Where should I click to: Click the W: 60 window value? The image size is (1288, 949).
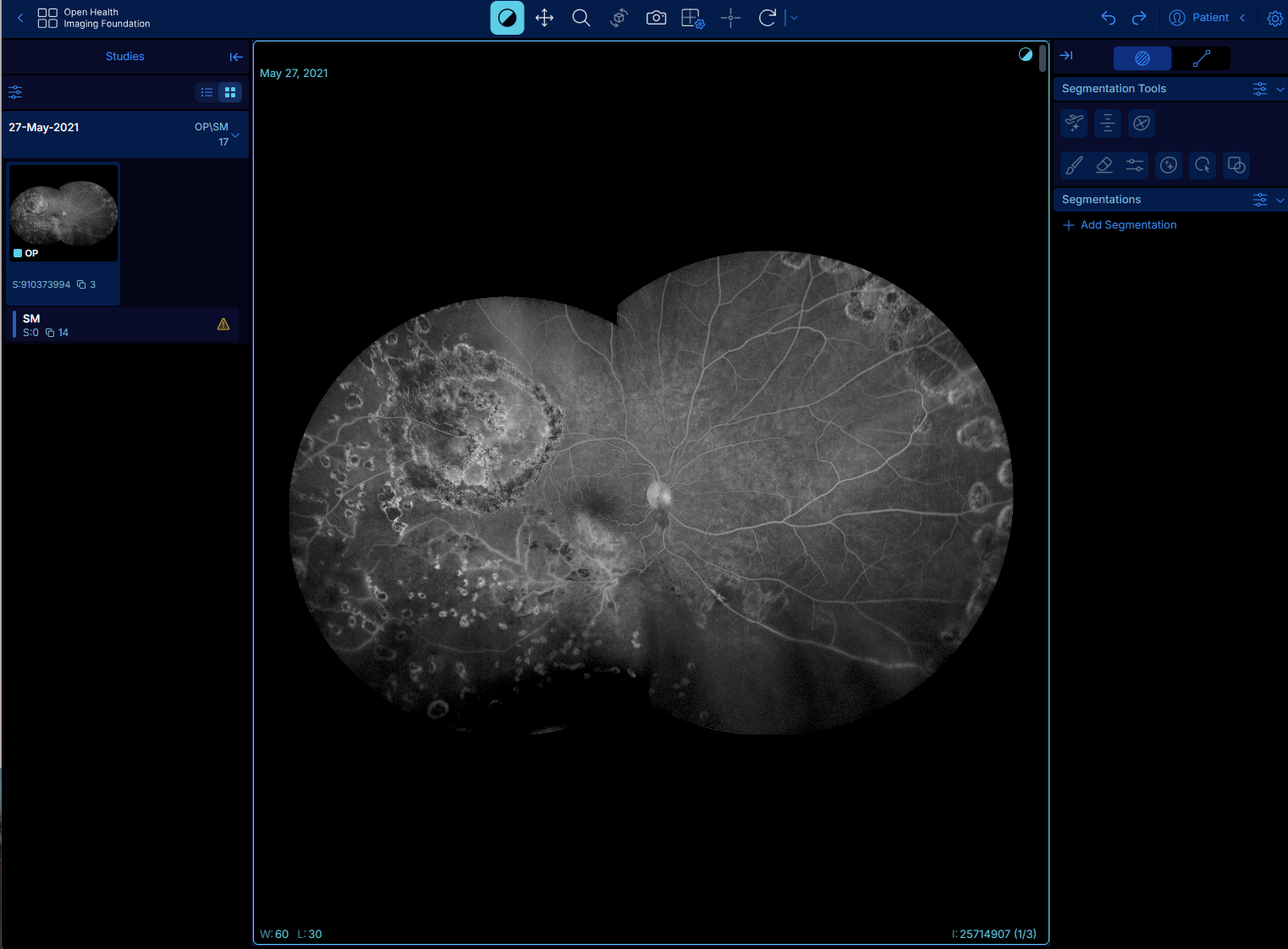(x=274, y=935)
